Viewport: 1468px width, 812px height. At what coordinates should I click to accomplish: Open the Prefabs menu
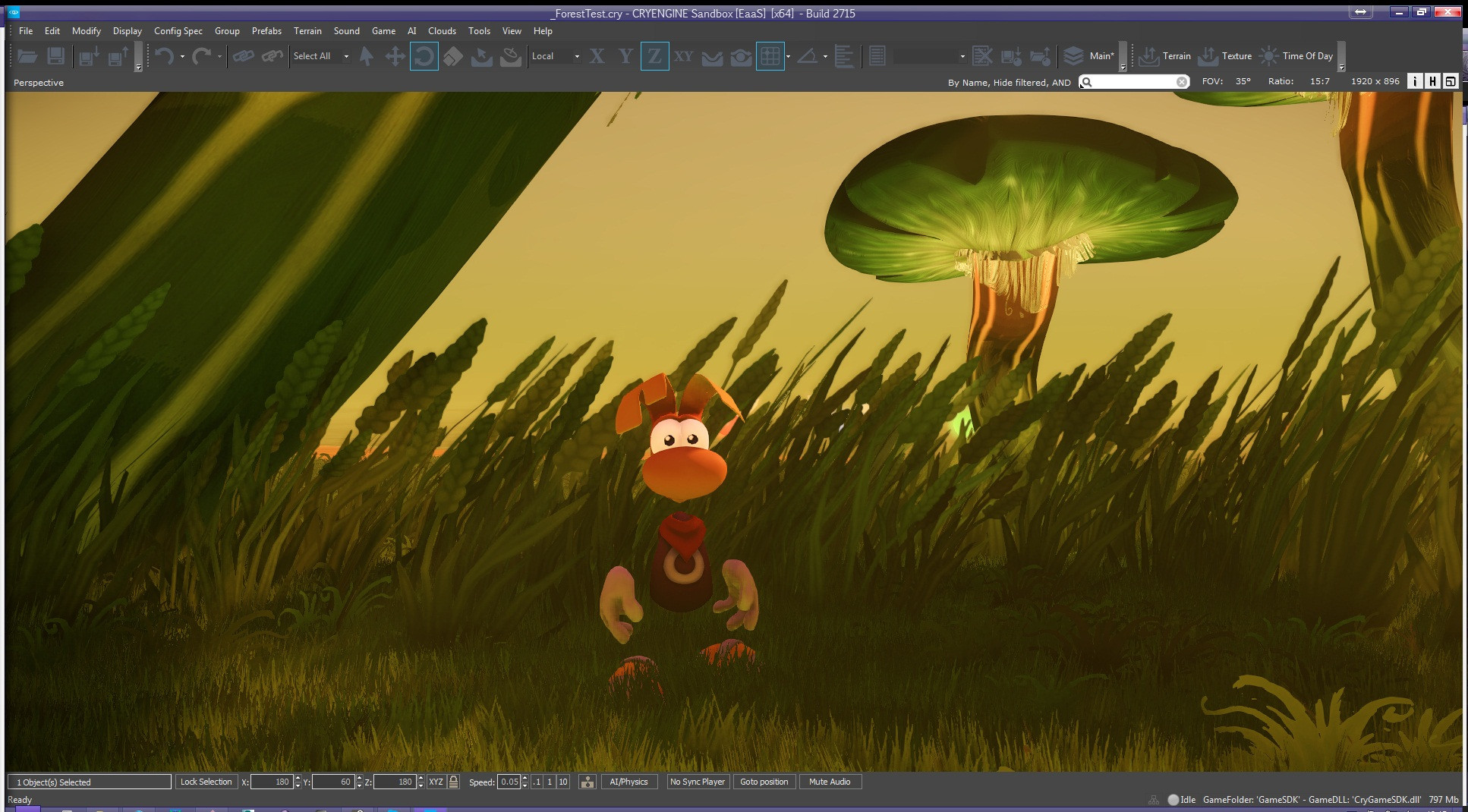point(266,31)
